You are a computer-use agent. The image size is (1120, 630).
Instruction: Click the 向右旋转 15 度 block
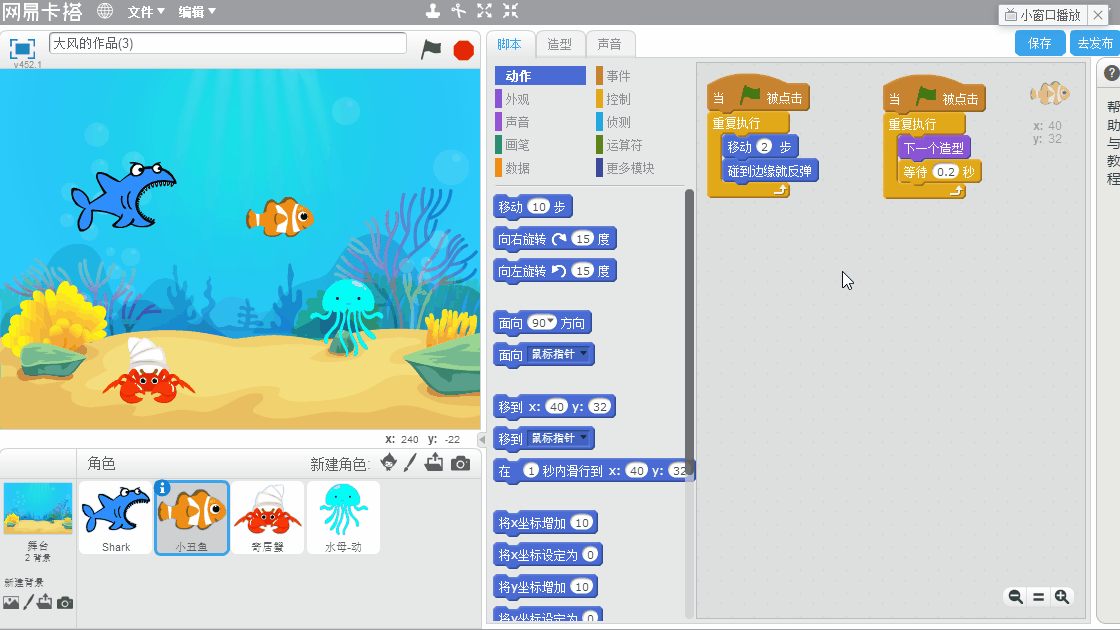pyautogui.click(x=555, y=239)
